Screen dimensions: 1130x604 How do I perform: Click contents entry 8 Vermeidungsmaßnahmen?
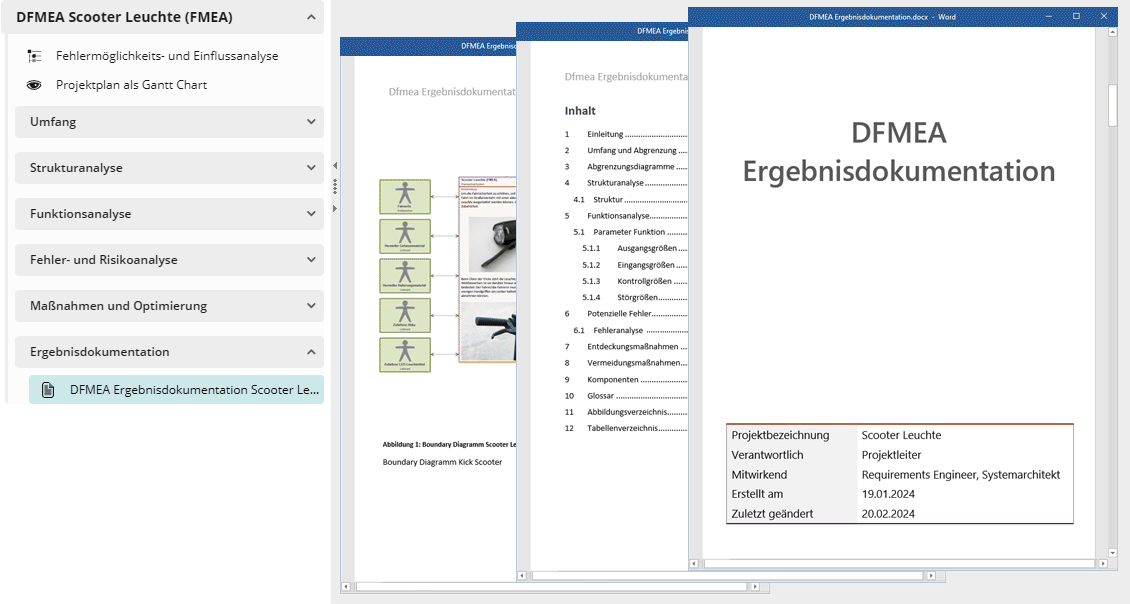[x=626, y=363]
